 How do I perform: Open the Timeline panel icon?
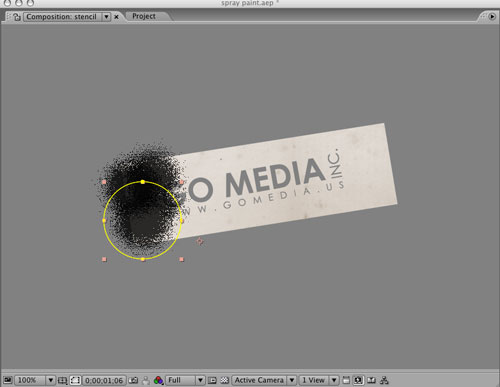pyautogui.click(x=371, y=380)
